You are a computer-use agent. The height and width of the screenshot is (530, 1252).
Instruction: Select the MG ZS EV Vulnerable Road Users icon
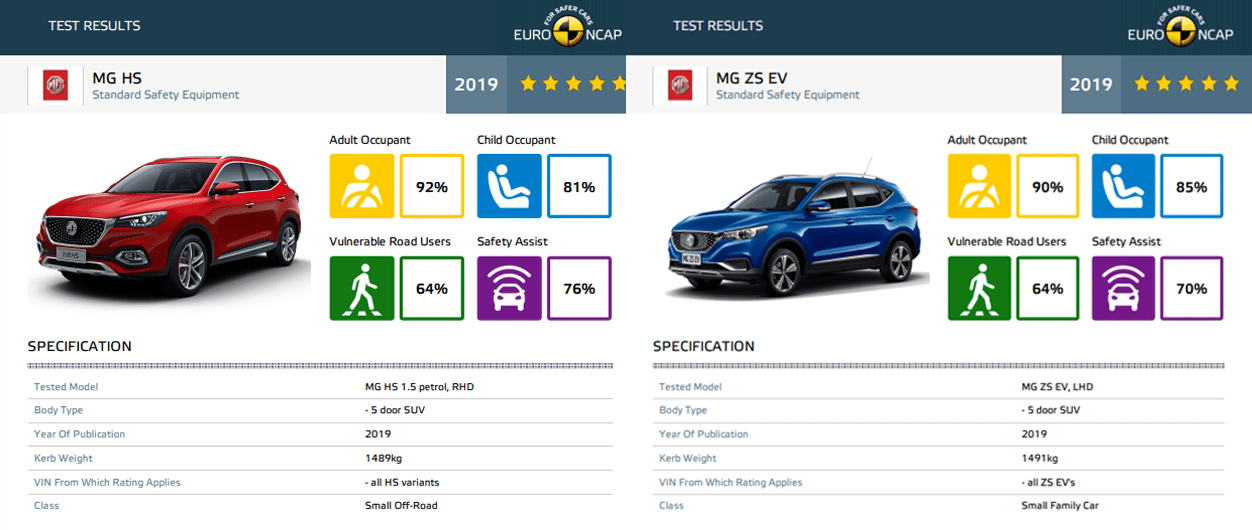pos(979,288)
